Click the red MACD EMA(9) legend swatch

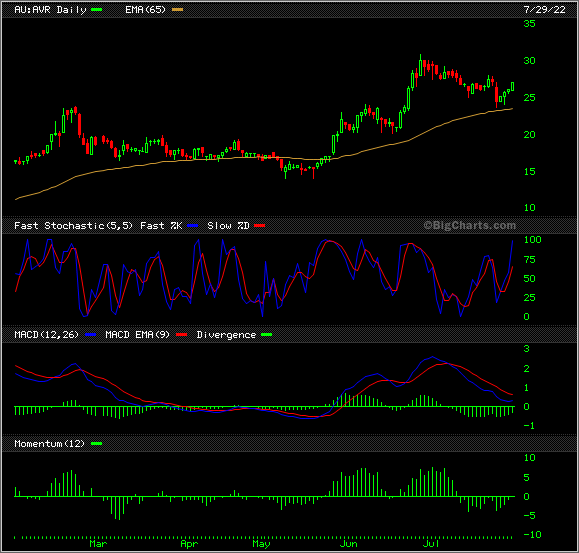(x=182, y=334)
